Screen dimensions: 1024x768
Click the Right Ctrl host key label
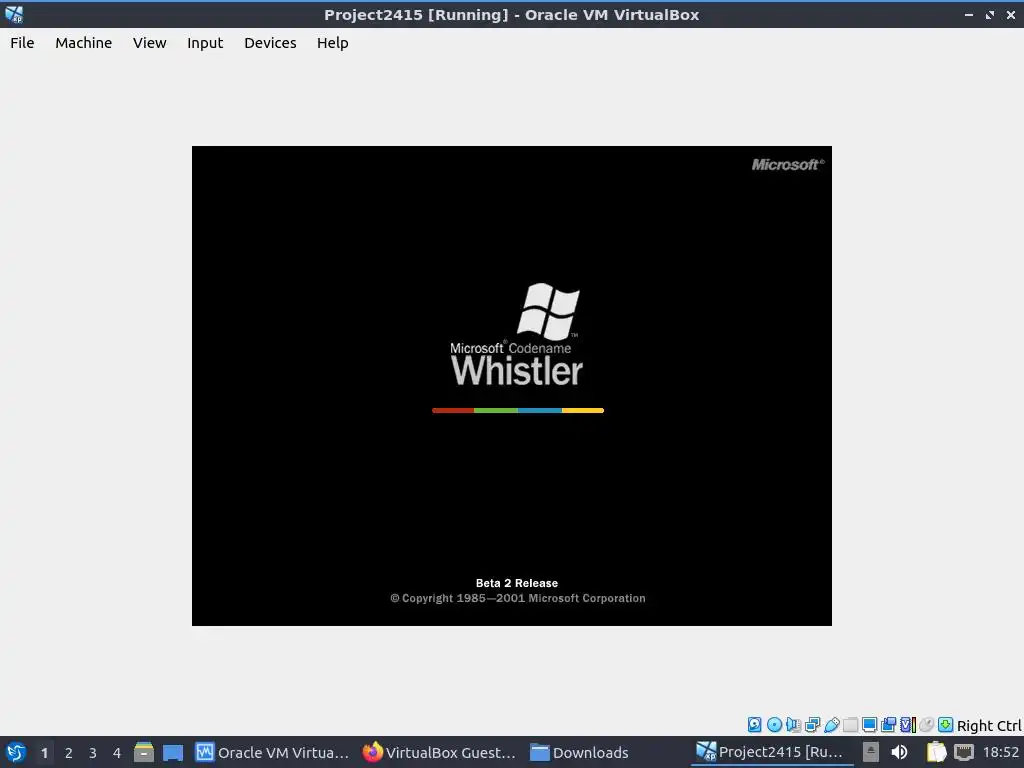989,726
